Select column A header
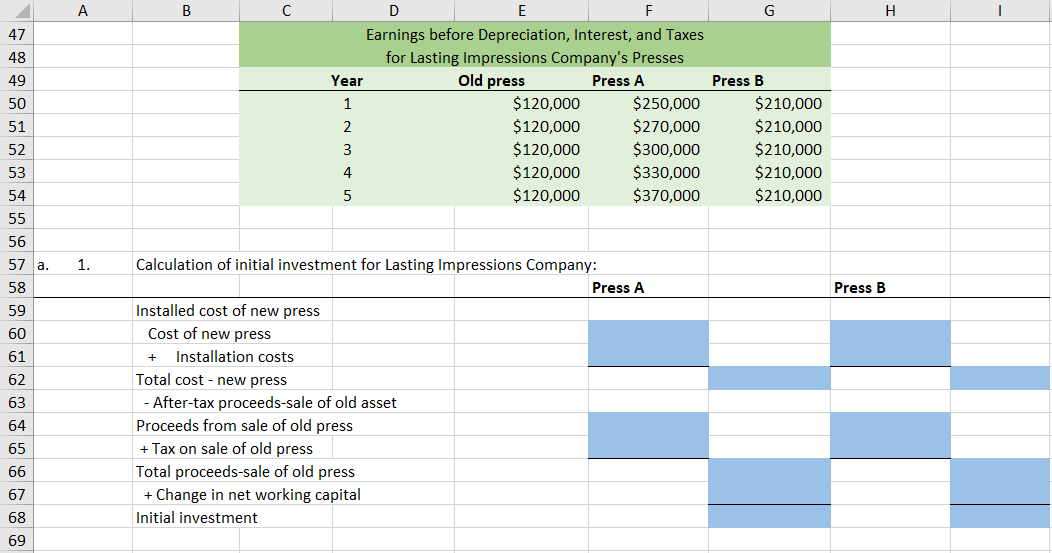The height and width of the screenshot is (553, 1052). 83,10
